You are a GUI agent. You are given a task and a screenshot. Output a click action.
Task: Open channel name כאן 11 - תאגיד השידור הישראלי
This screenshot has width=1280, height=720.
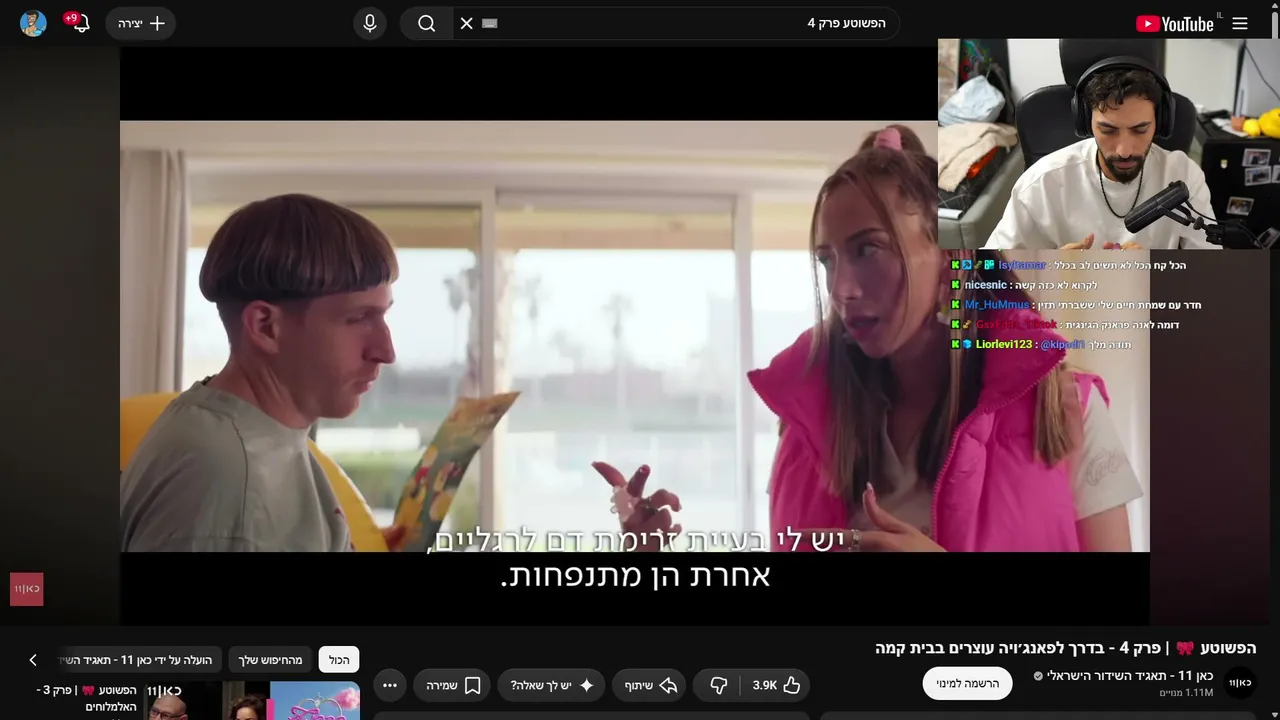pyautogui.click(x=1130, y=676)
